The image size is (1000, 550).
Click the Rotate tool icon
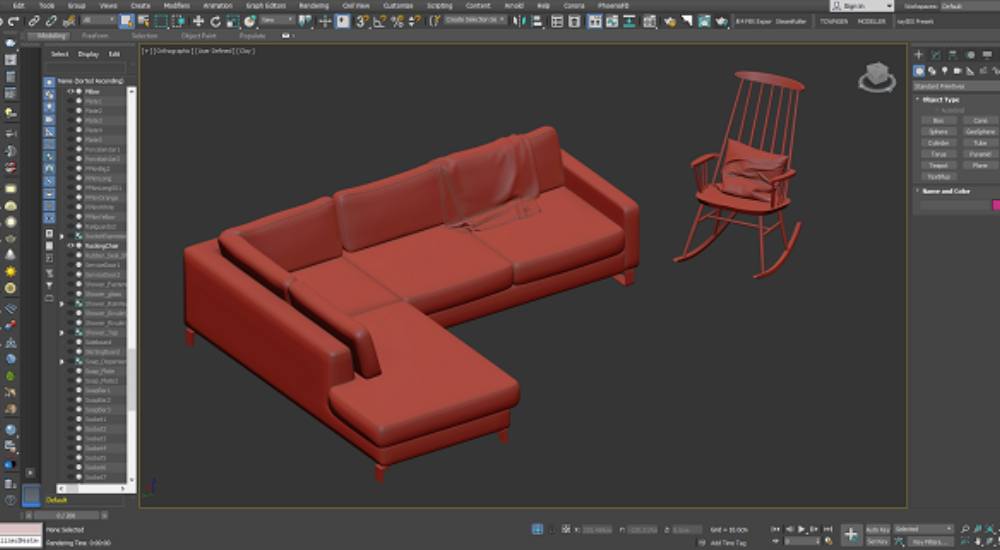tap(216, 21)
